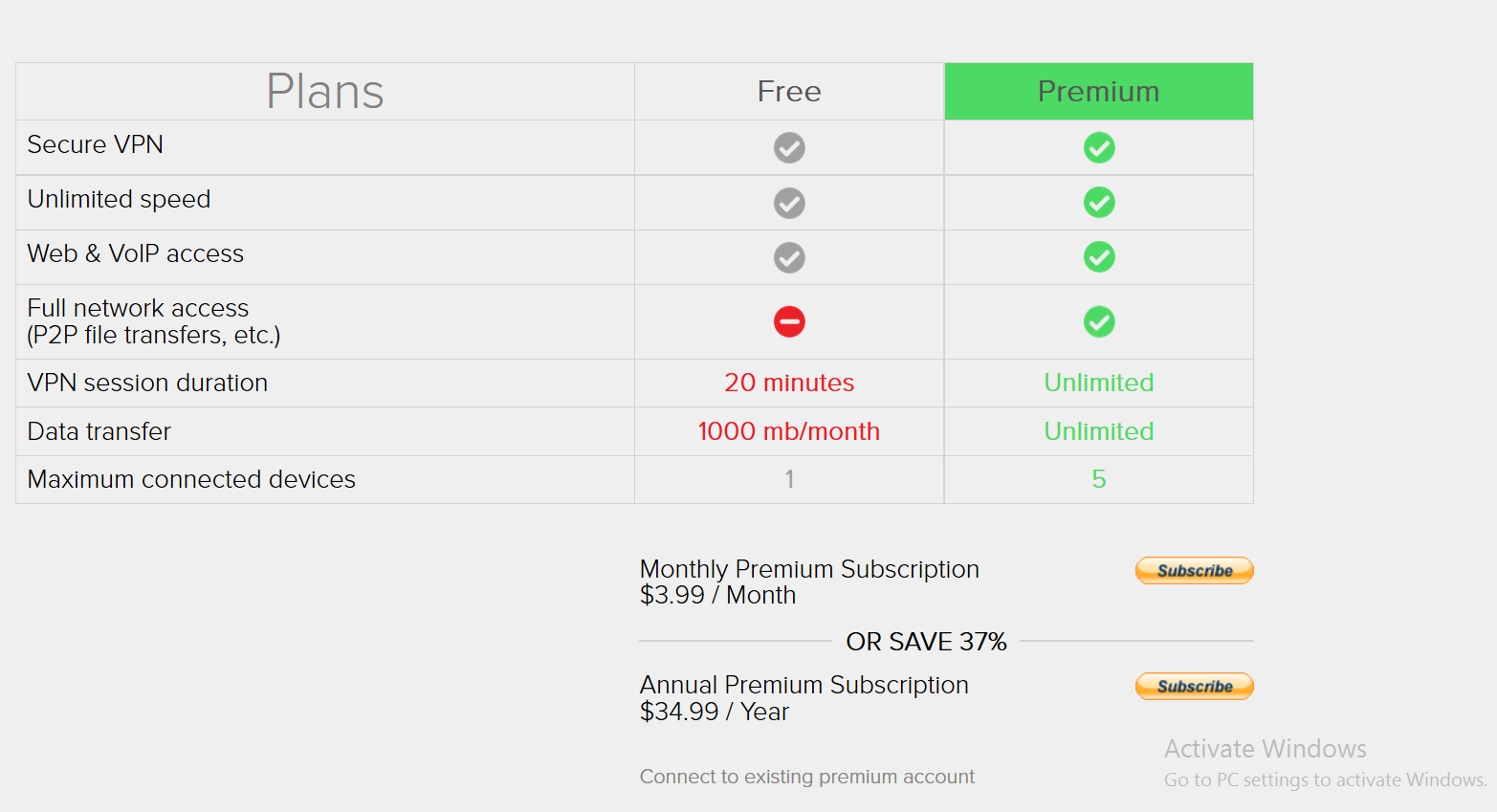Click green checkmark in Unlimited speed Premium row
This screenshot has height=812, width=1497.
tap(1099, 203)
